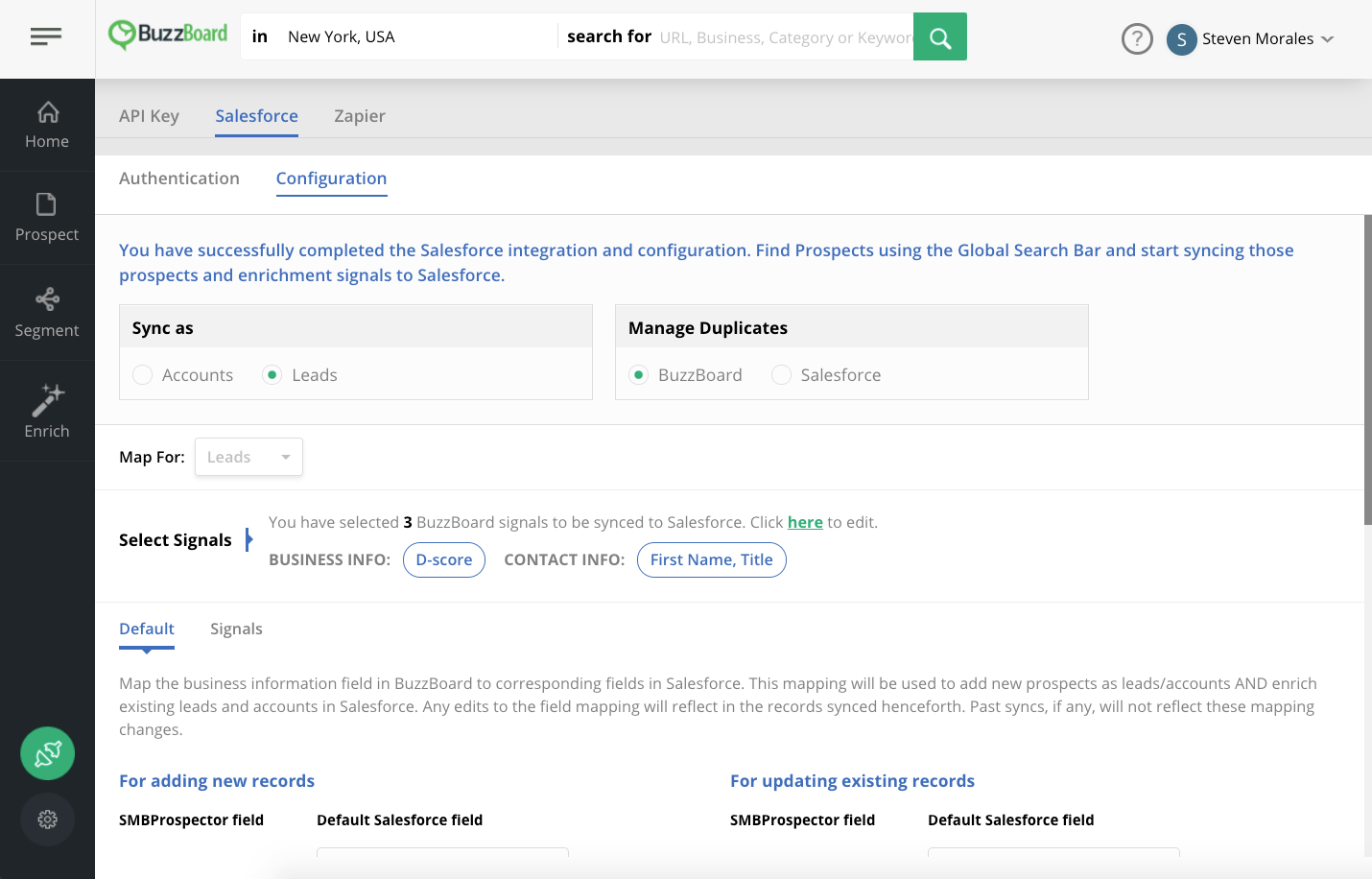Choose BuzzBoard for Manage Duplicates
The height and width of the screenshot is (879, 1372).
click(639, 375)
